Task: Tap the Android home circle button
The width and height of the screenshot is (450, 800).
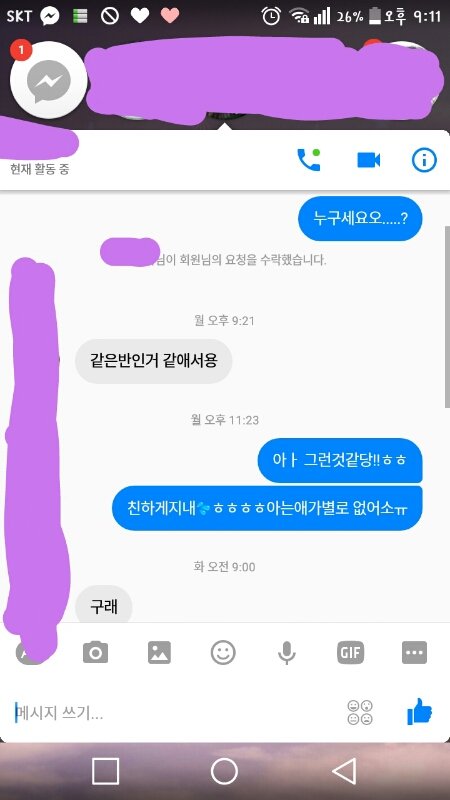Action: pos(224,771)
